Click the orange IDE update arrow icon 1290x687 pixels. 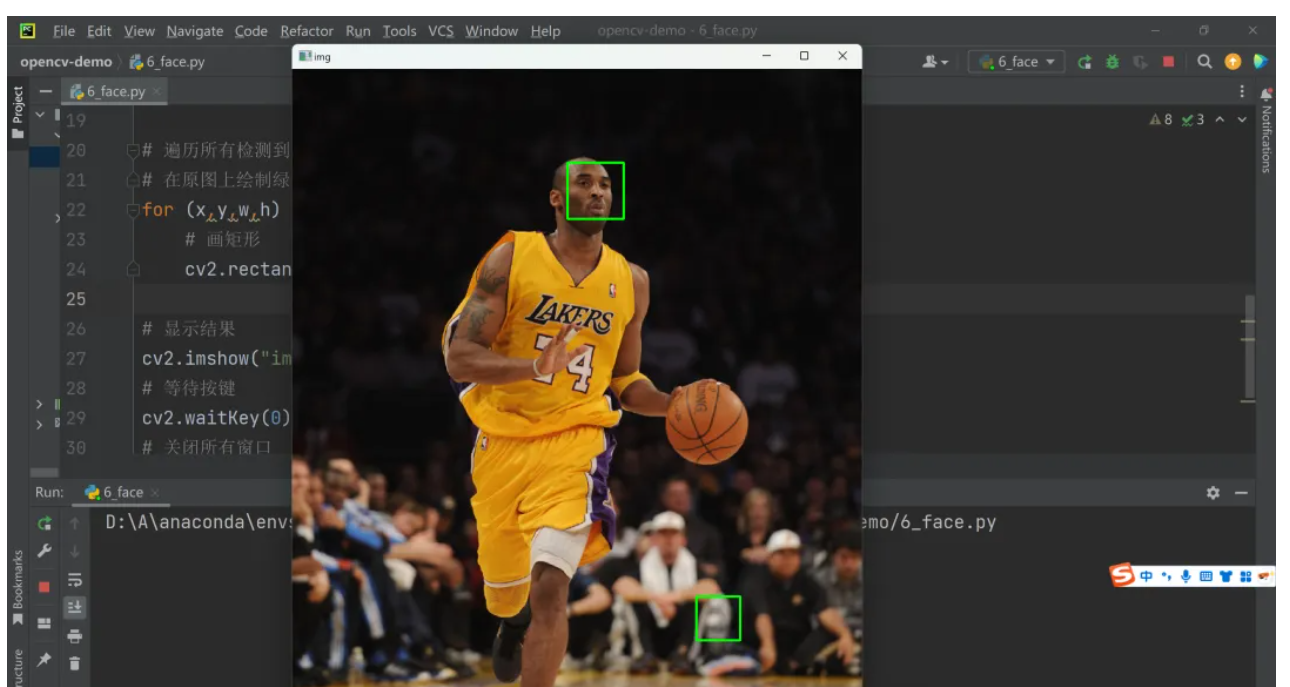pos(1232,62)
